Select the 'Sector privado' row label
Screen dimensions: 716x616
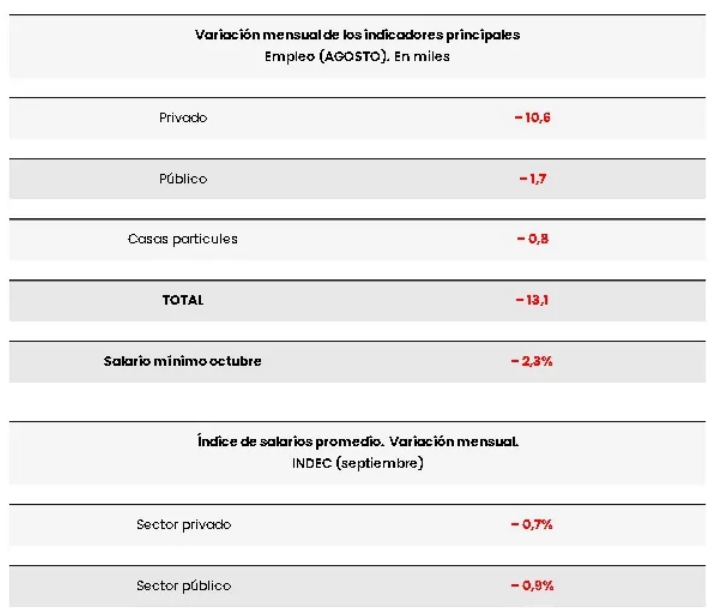pos(183,525)
